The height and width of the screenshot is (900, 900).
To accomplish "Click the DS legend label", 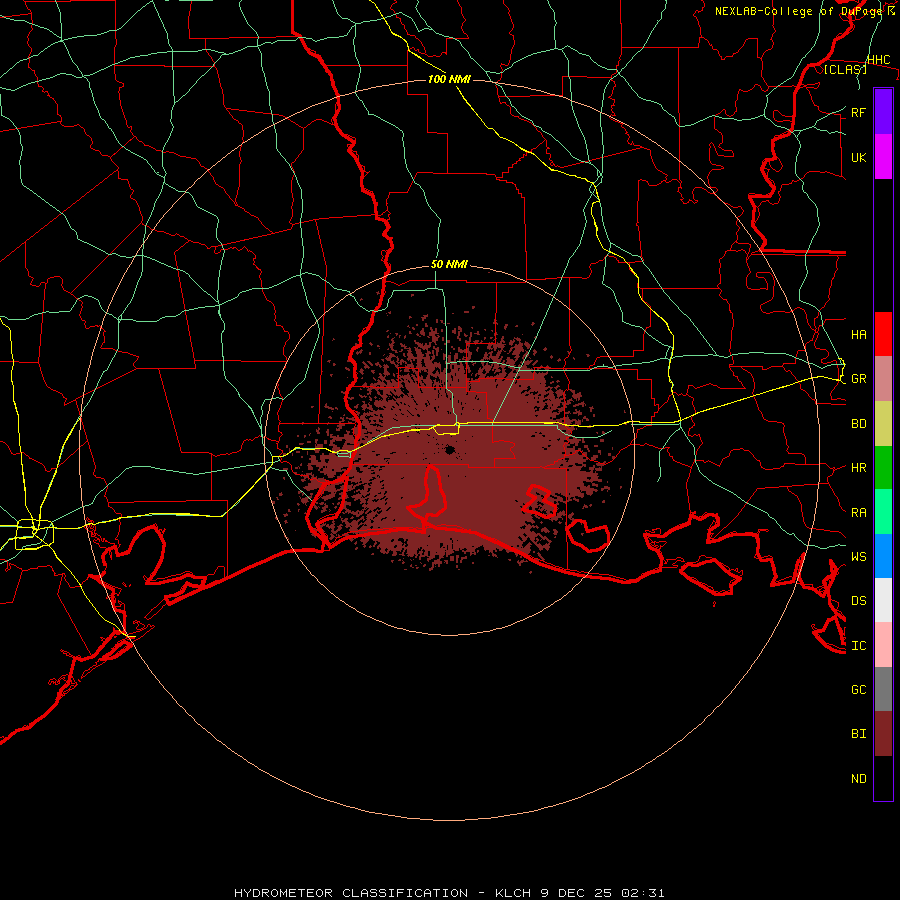I will [x=858, y=600].
